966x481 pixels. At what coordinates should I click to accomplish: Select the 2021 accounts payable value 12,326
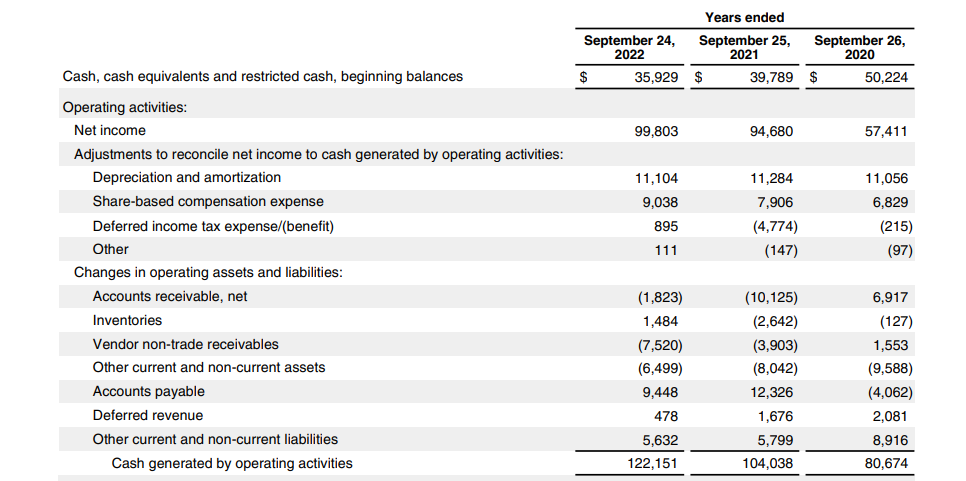(x=775, y=392)
